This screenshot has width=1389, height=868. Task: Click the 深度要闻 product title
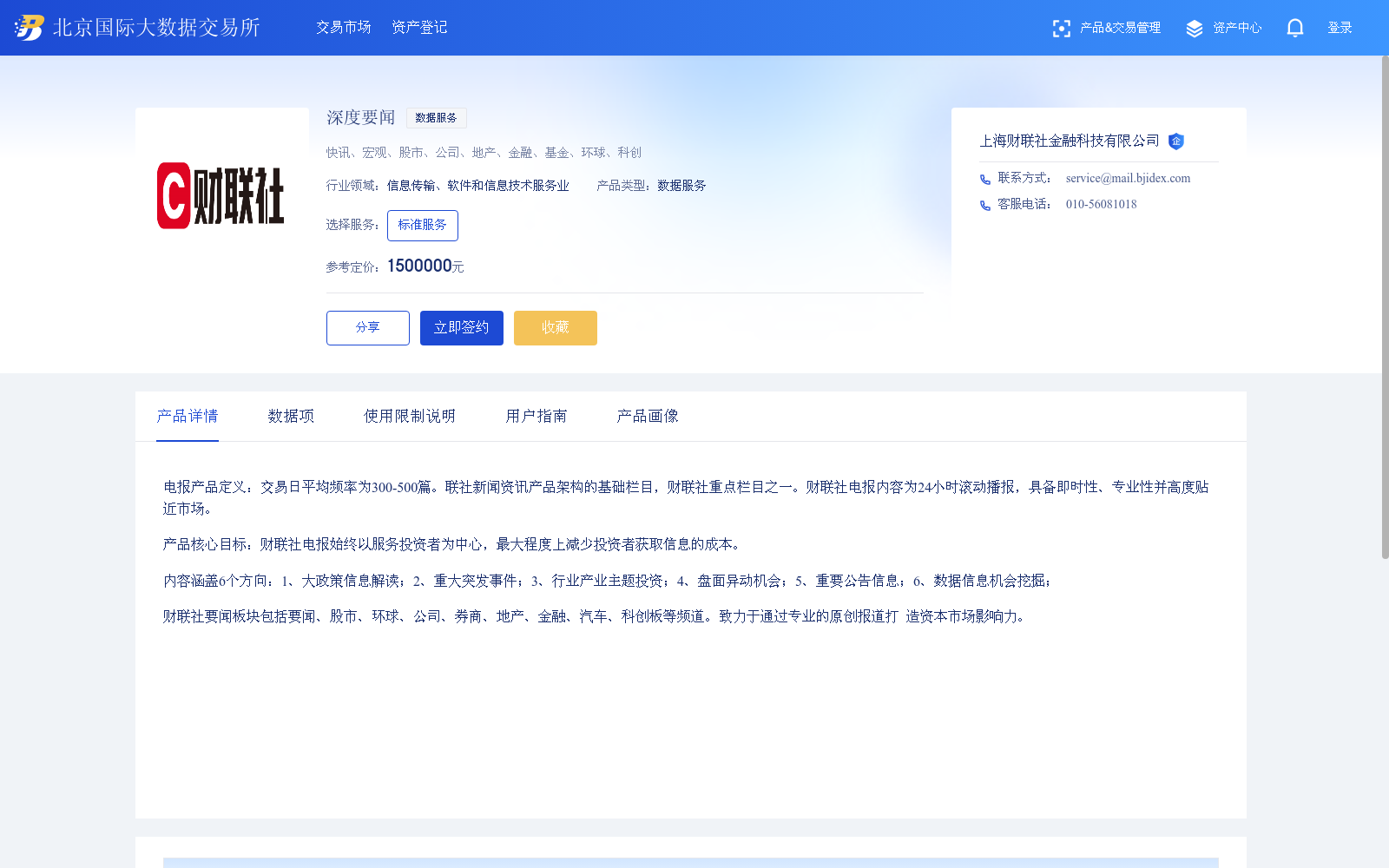click(361, 118)
